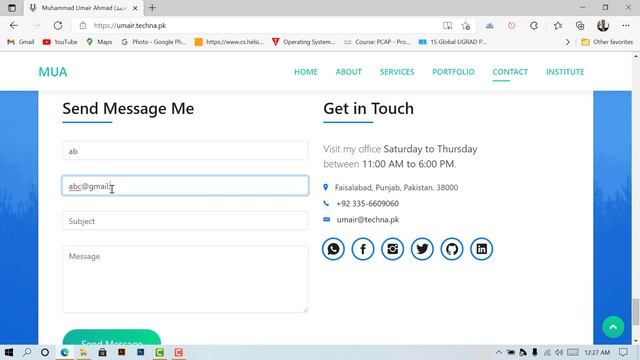The image size is (640, 360).
Task: Open the notification center icon
Action: coord(623,352)
